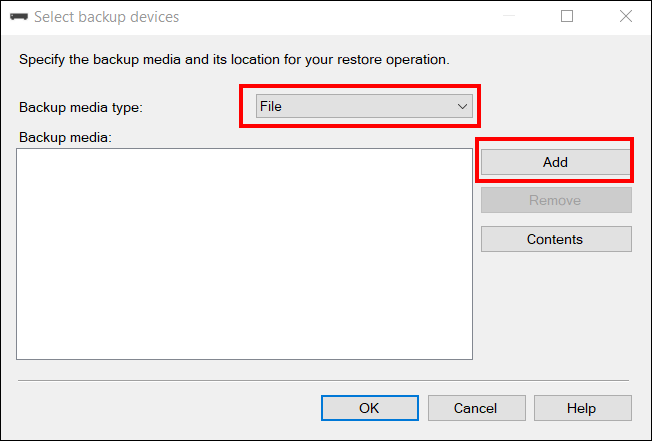Viewport: 652px width, 441px height.
Task: Open the Backup media type dropdown
Action: 364,106
